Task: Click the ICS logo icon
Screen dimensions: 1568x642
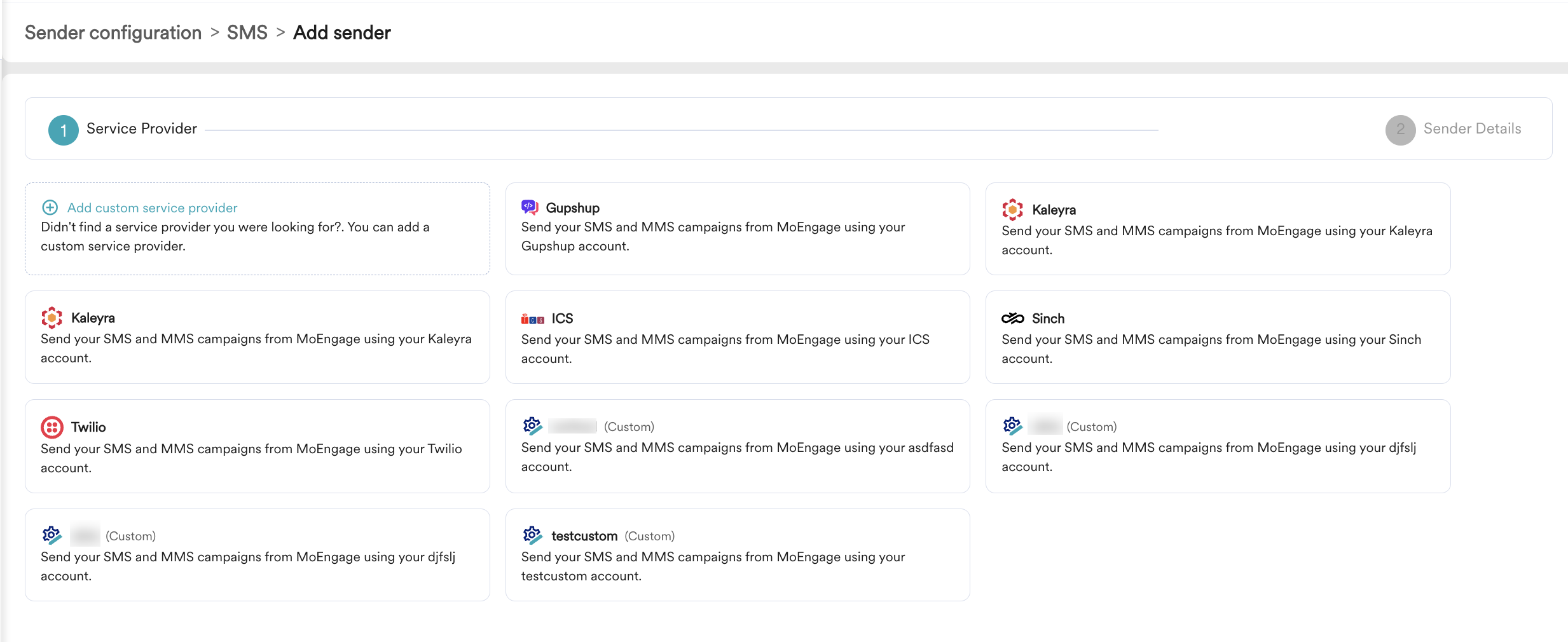Action: pyautogui.click(x=532, y=319)
